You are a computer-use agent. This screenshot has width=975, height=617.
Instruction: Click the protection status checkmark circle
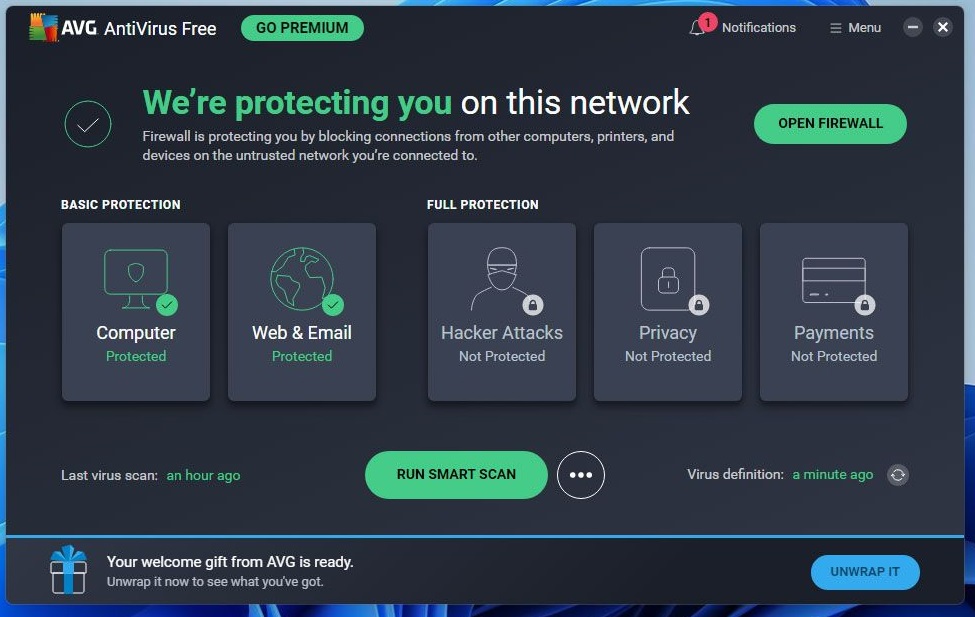click(88, 125)
